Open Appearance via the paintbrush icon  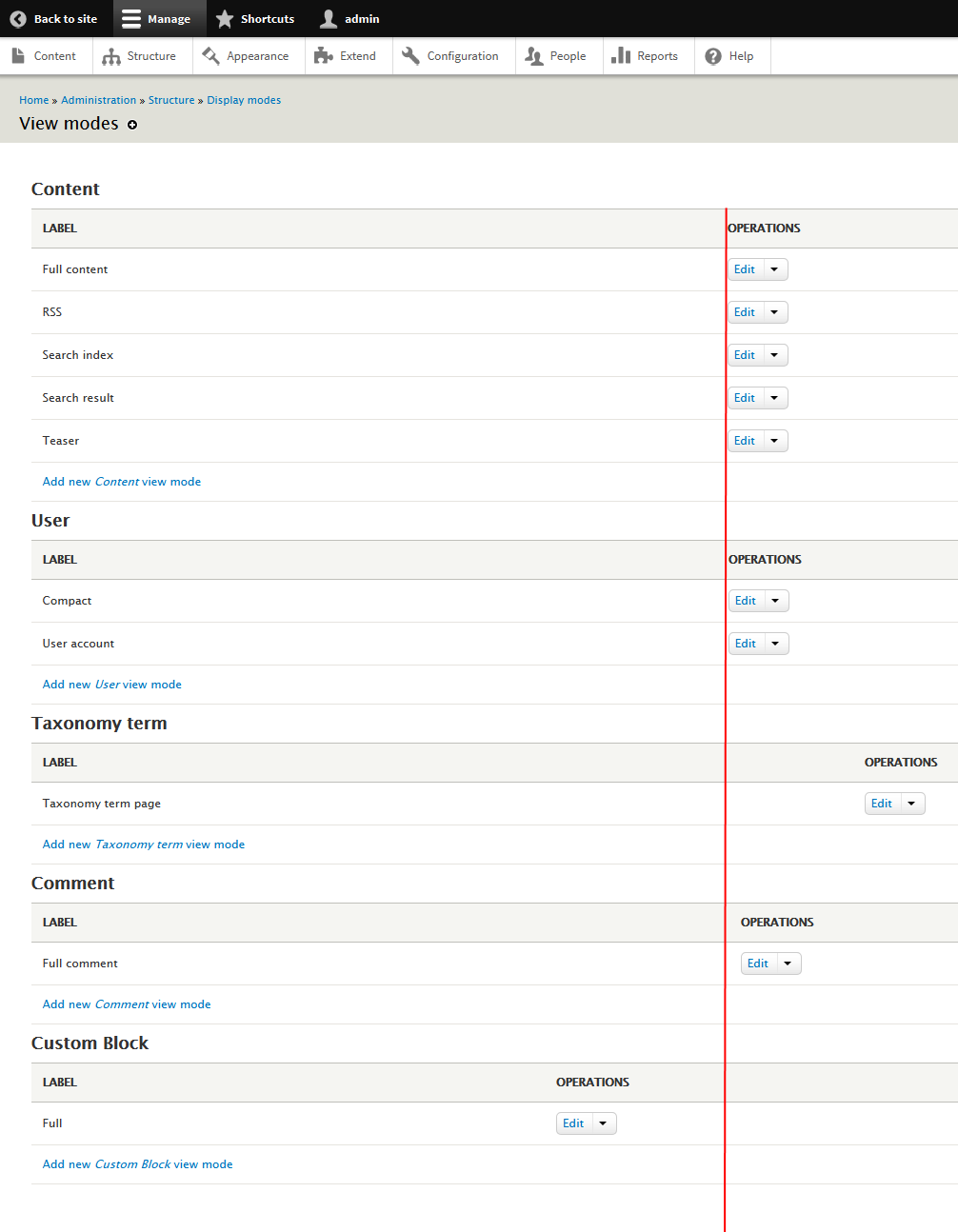coord(208,55)
